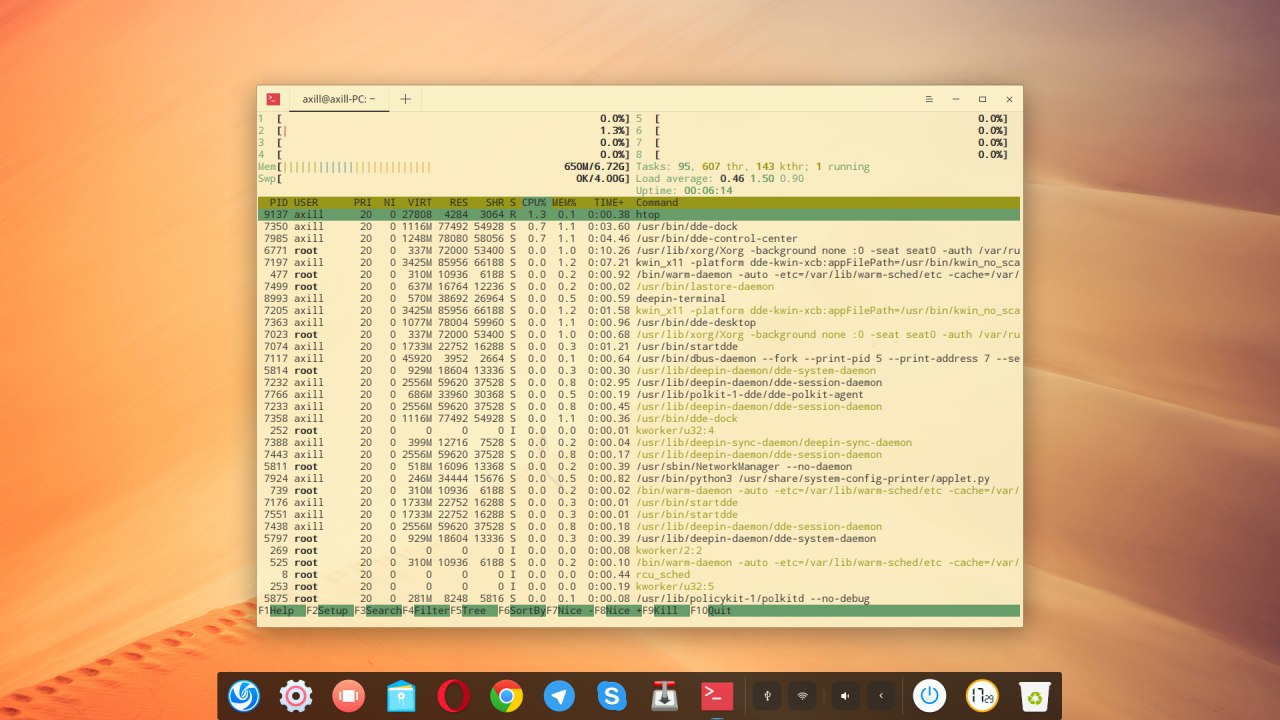Select the /usr/bin/dde-control-center process row
The image size is (1280, 720).
click(639, 239)
